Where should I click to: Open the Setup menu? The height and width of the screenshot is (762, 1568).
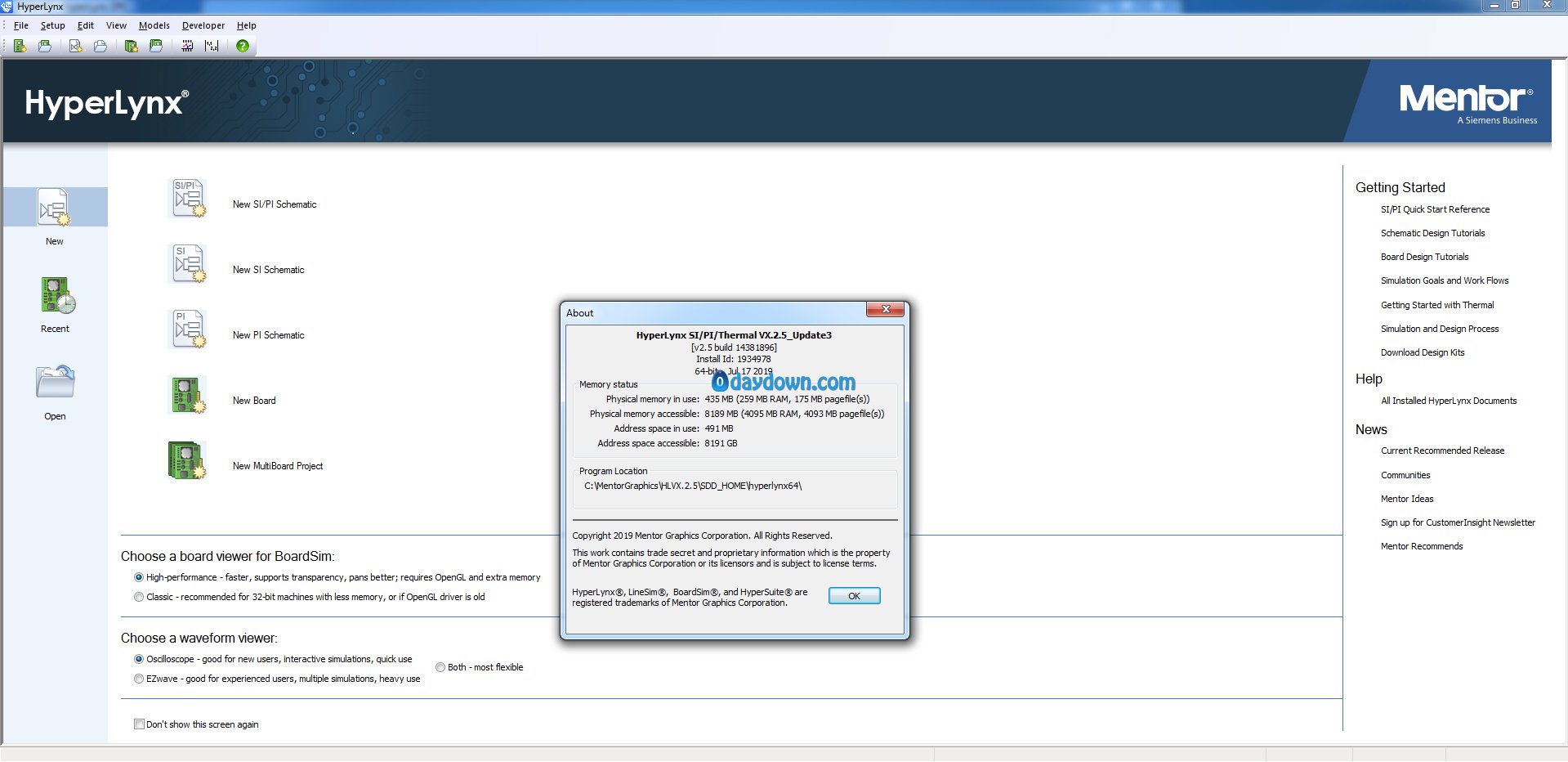click(x=52, y=25)
